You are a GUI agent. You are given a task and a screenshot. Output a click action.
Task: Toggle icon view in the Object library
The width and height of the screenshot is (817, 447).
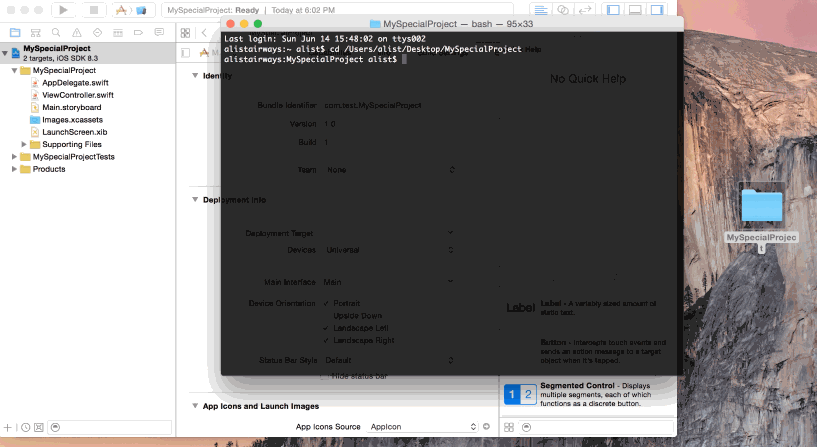(x=509, y=427)
